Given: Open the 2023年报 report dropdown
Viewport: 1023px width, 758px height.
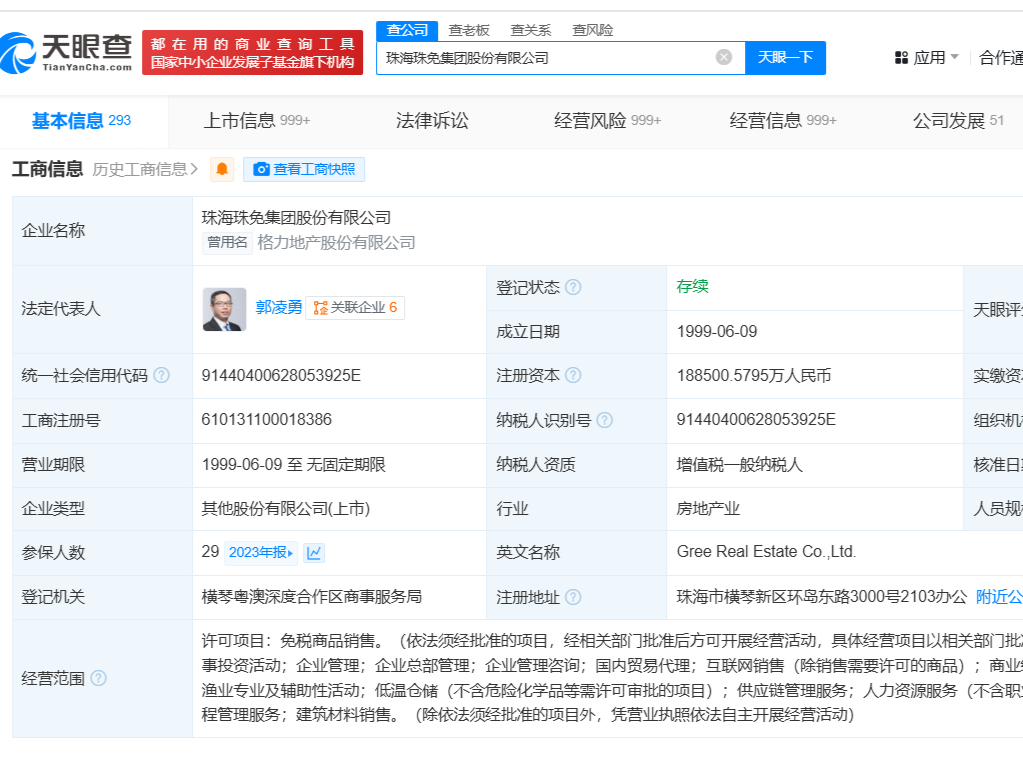Looking at the screenshot, I should [x=261, y=553].
